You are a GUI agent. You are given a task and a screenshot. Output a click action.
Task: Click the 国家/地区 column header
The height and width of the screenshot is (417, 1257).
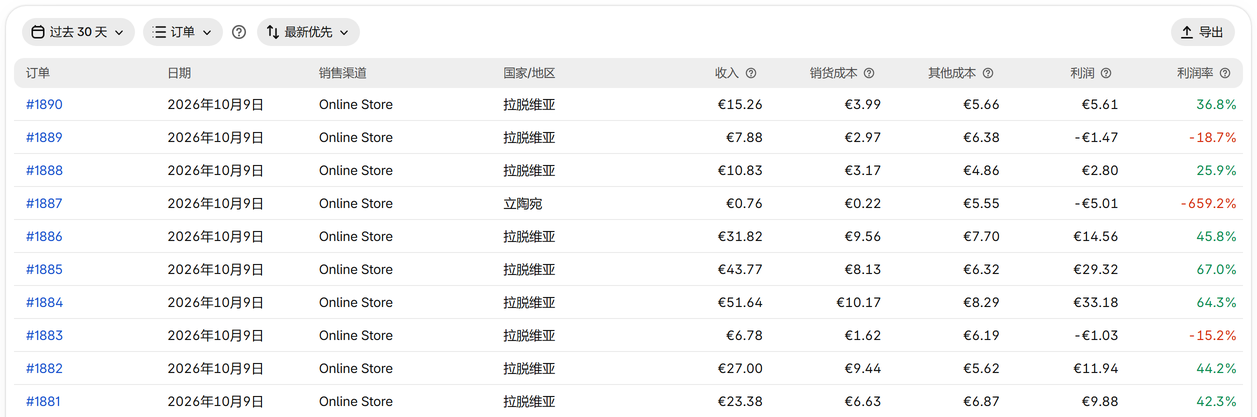click(529, 73)
